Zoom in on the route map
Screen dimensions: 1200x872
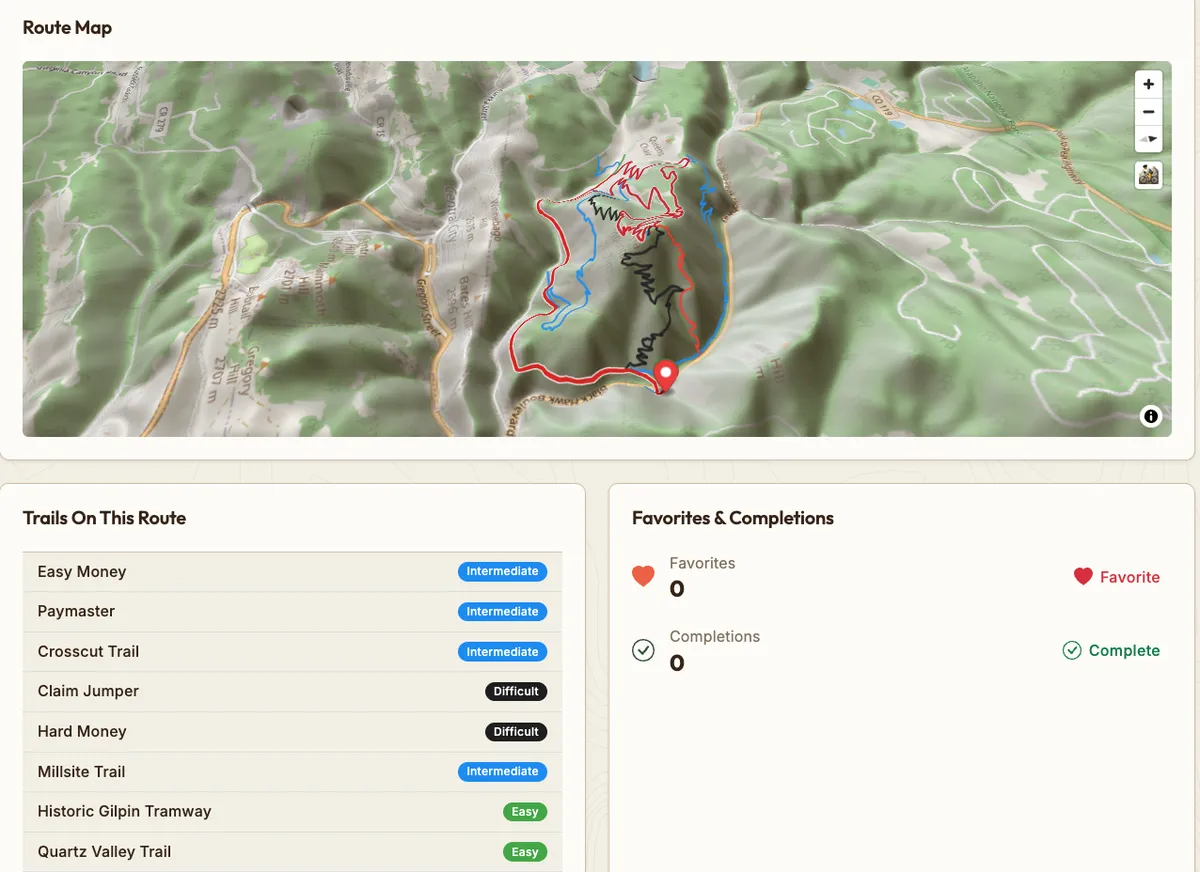click(1149, 84)
